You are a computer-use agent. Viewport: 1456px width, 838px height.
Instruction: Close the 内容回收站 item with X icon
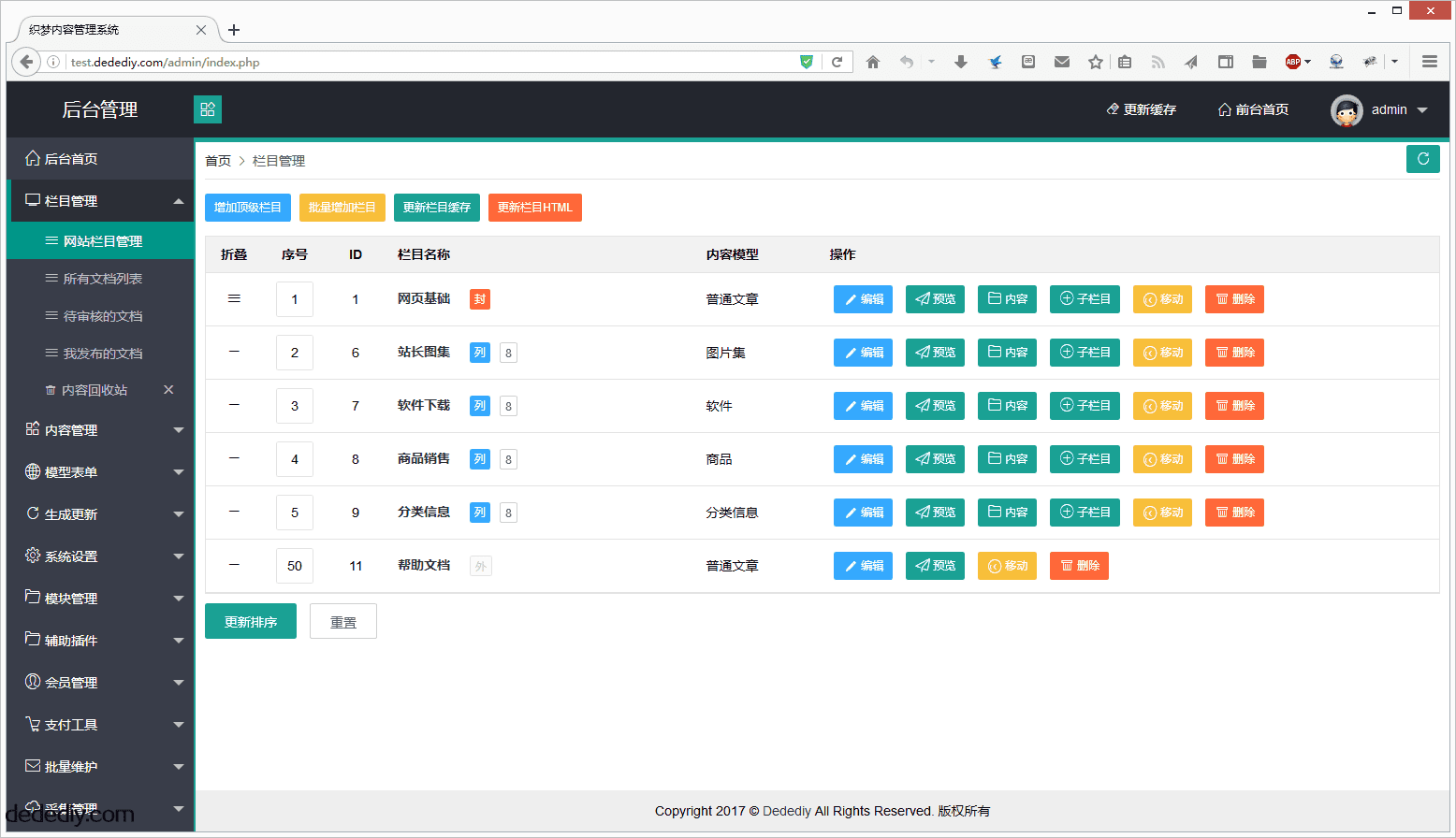tap(168, 390)
